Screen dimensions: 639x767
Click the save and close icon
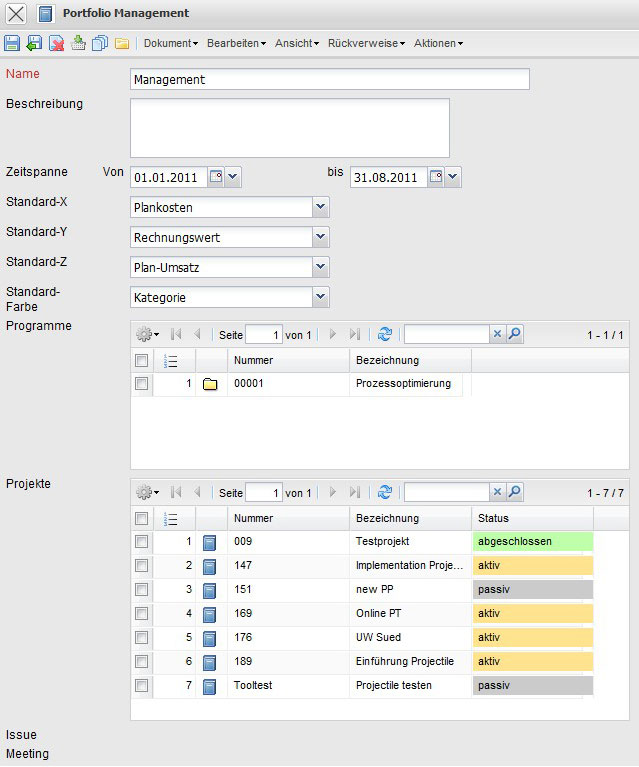(35, 43)
